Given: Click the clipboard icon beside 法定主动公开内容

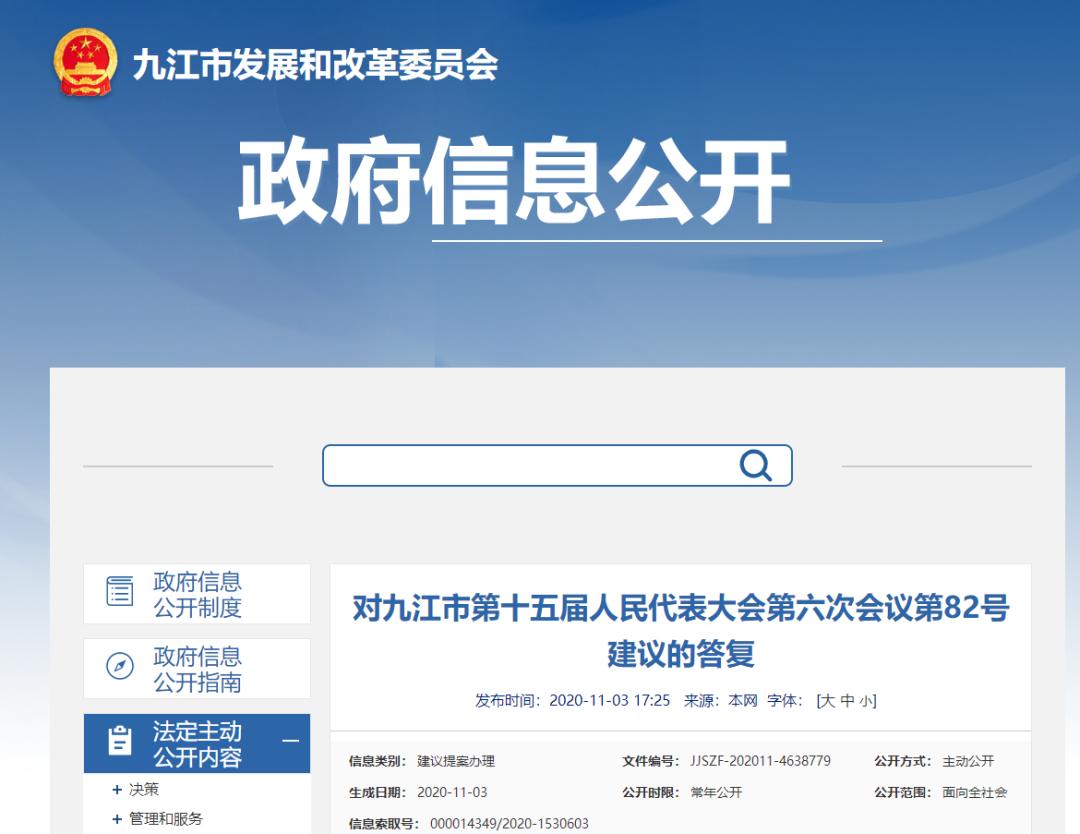Looking at the screenshot, I should coord(120,741).
